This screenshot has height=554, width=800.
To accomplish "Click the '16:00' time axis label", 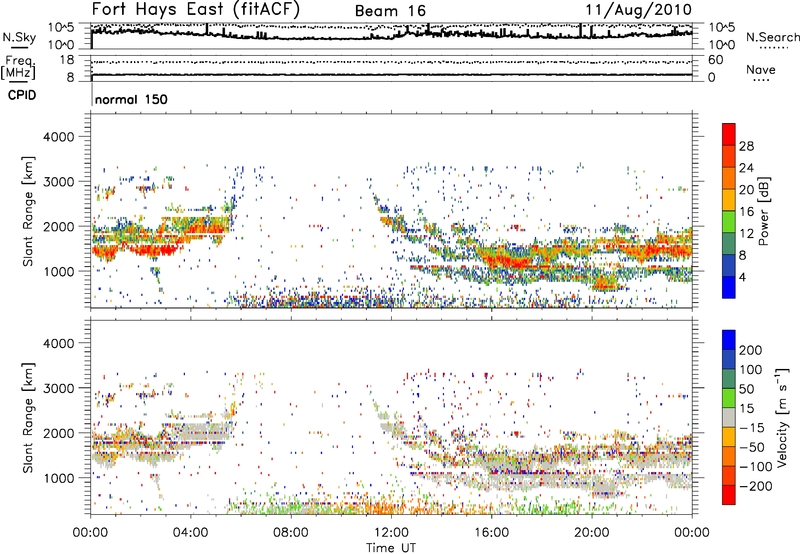I will 491,533.
